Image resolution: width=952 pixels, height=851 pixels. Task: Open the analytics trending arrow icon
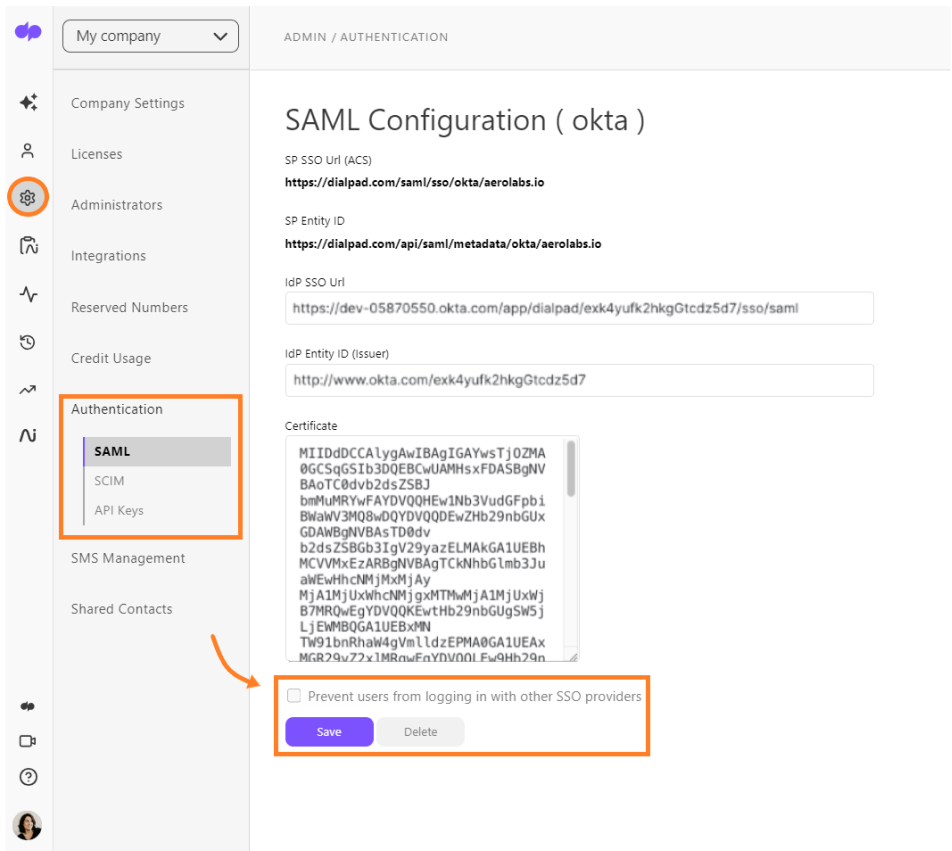pos(27,390)
